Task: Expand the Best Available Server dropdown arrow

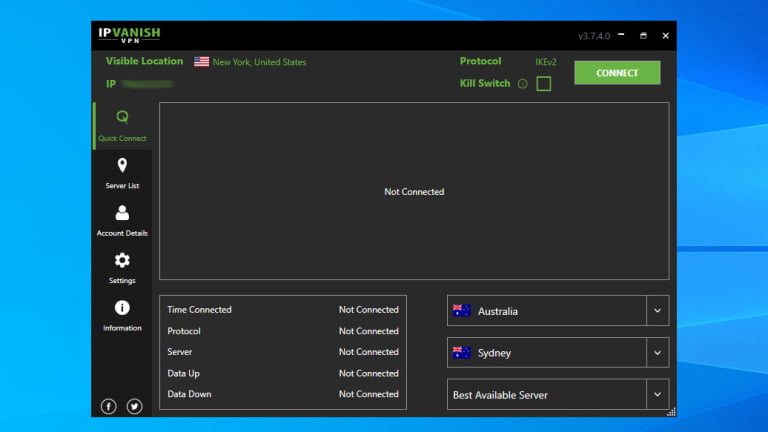Action: point(657,395)
